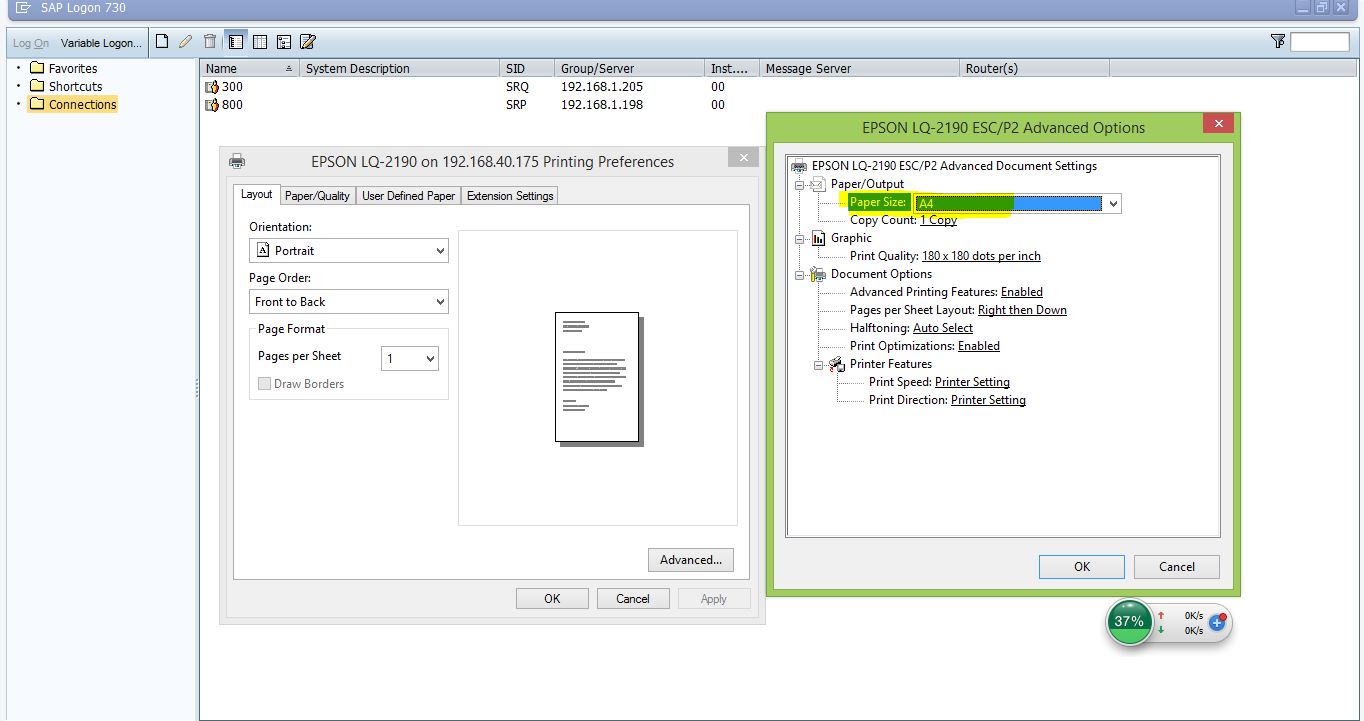Click Cancel in Advanced Options dialog
The image size is (1364, 721).
point(1177,567)
